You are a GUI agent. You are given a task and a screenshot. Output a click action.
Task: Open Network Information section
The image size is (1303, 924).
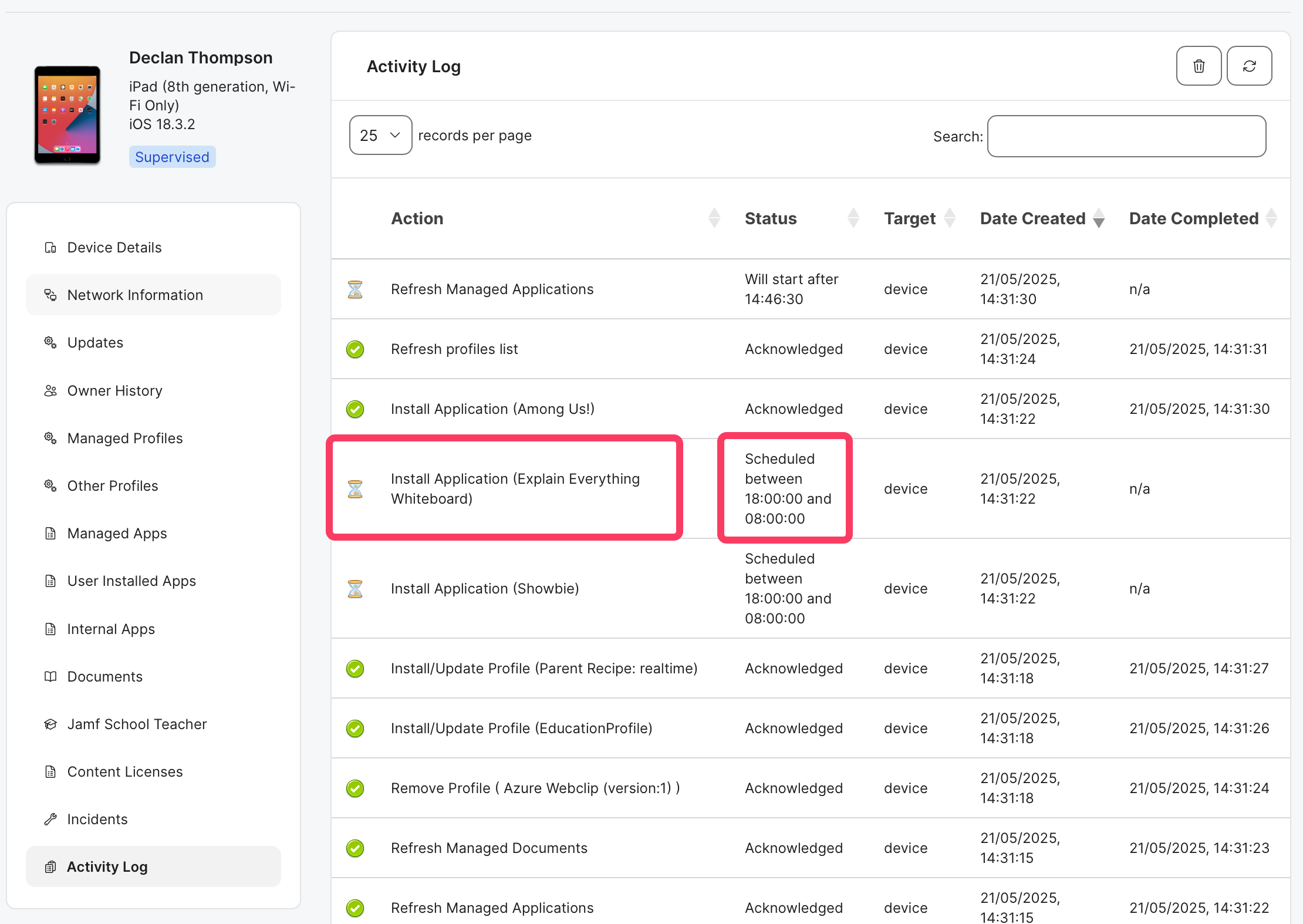(x=153, y=295)
